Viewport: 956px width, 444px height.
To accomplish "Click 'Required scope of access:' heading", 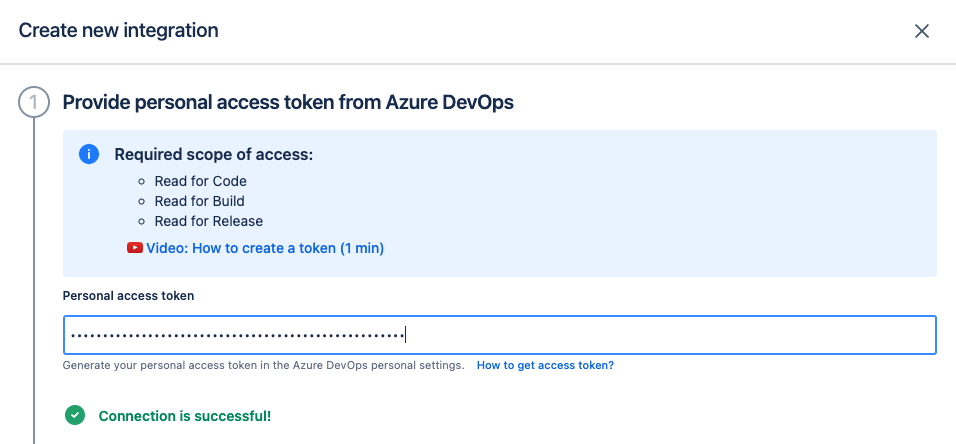I will [x=213, y=155].
